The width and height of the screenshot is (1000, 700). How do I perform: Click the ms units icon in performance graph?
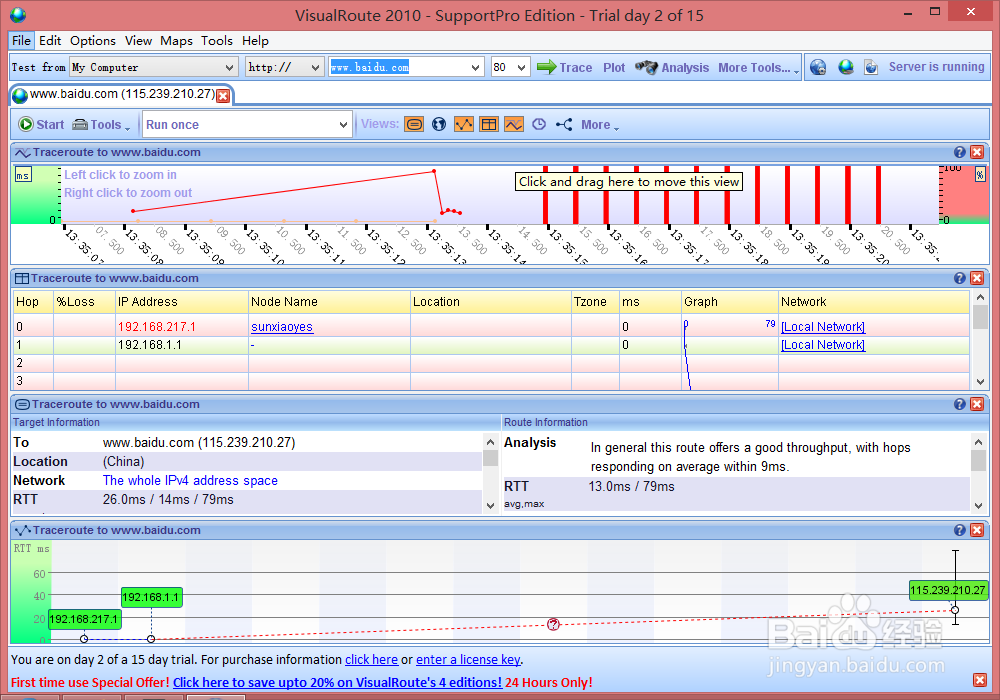point(23,175)
